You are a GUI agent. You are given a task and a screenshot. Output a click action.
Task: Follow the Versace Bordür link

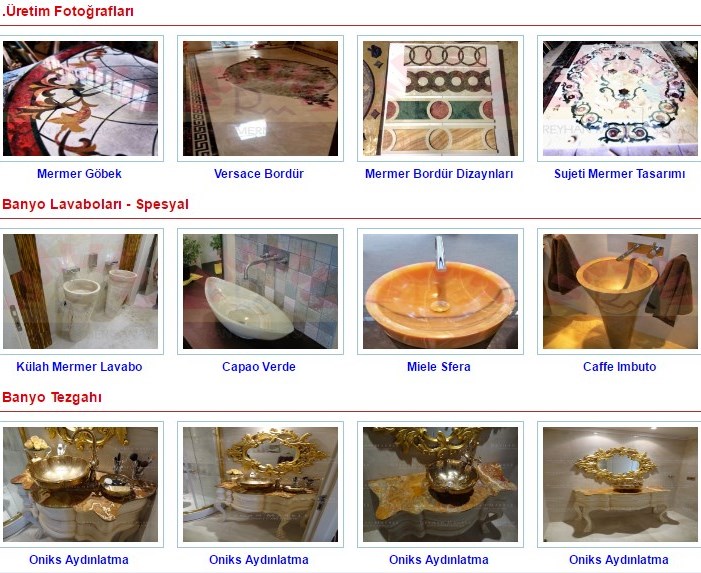(x=259, y=173)
